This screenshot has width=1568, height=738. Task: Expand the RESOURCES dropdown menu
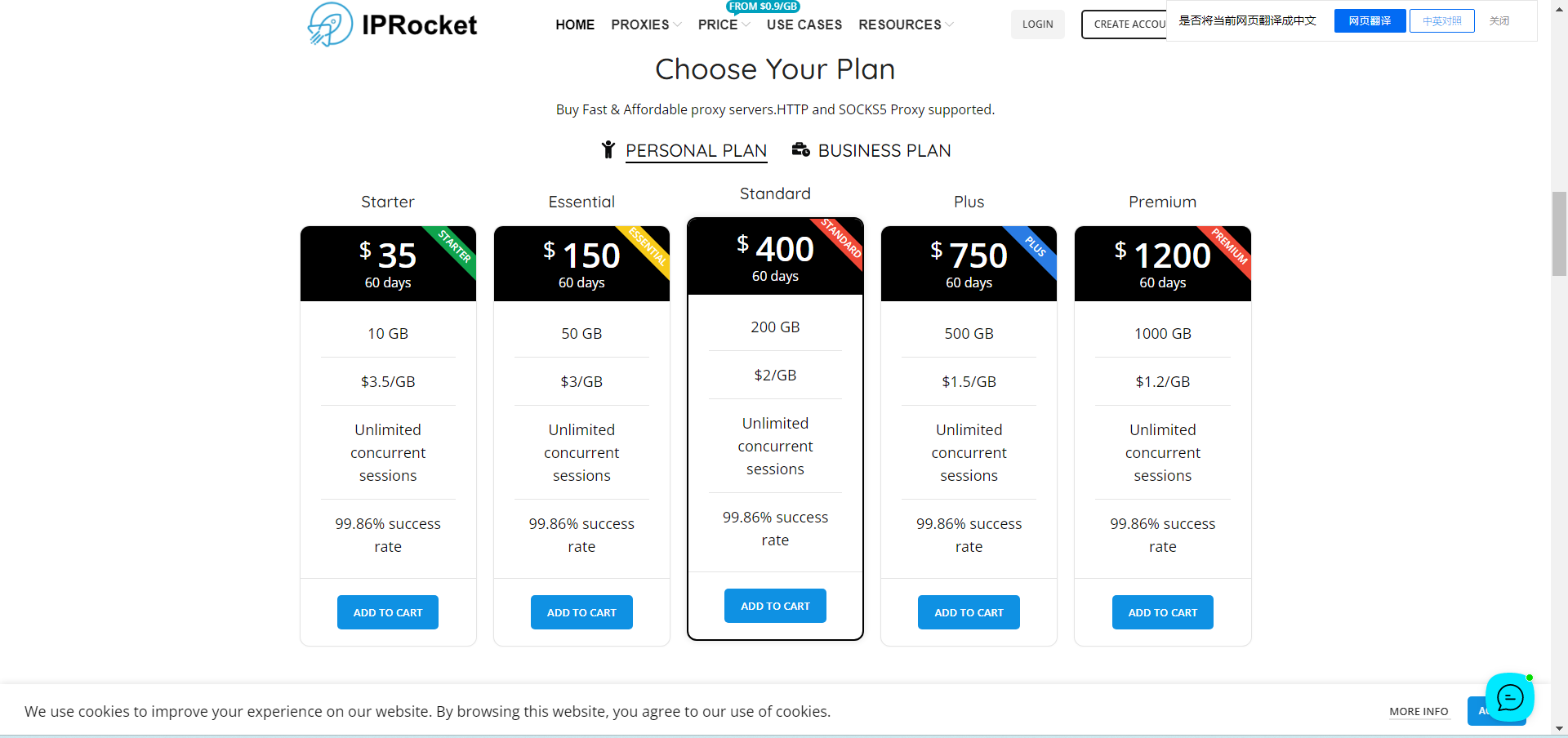click(x=906, y=24)
